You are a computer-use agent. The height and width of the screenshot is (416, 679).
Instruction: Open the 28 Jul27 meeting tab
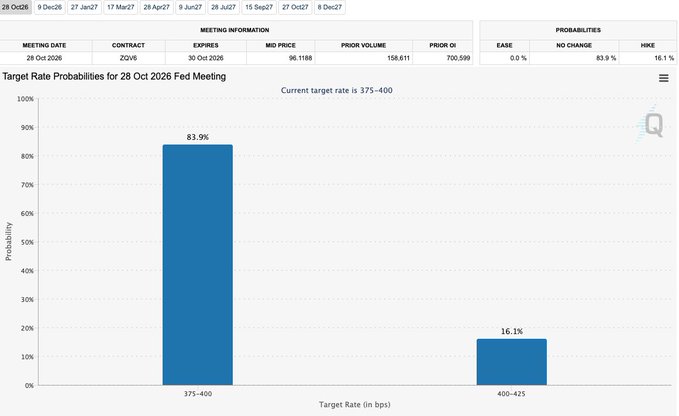(223, 7)
